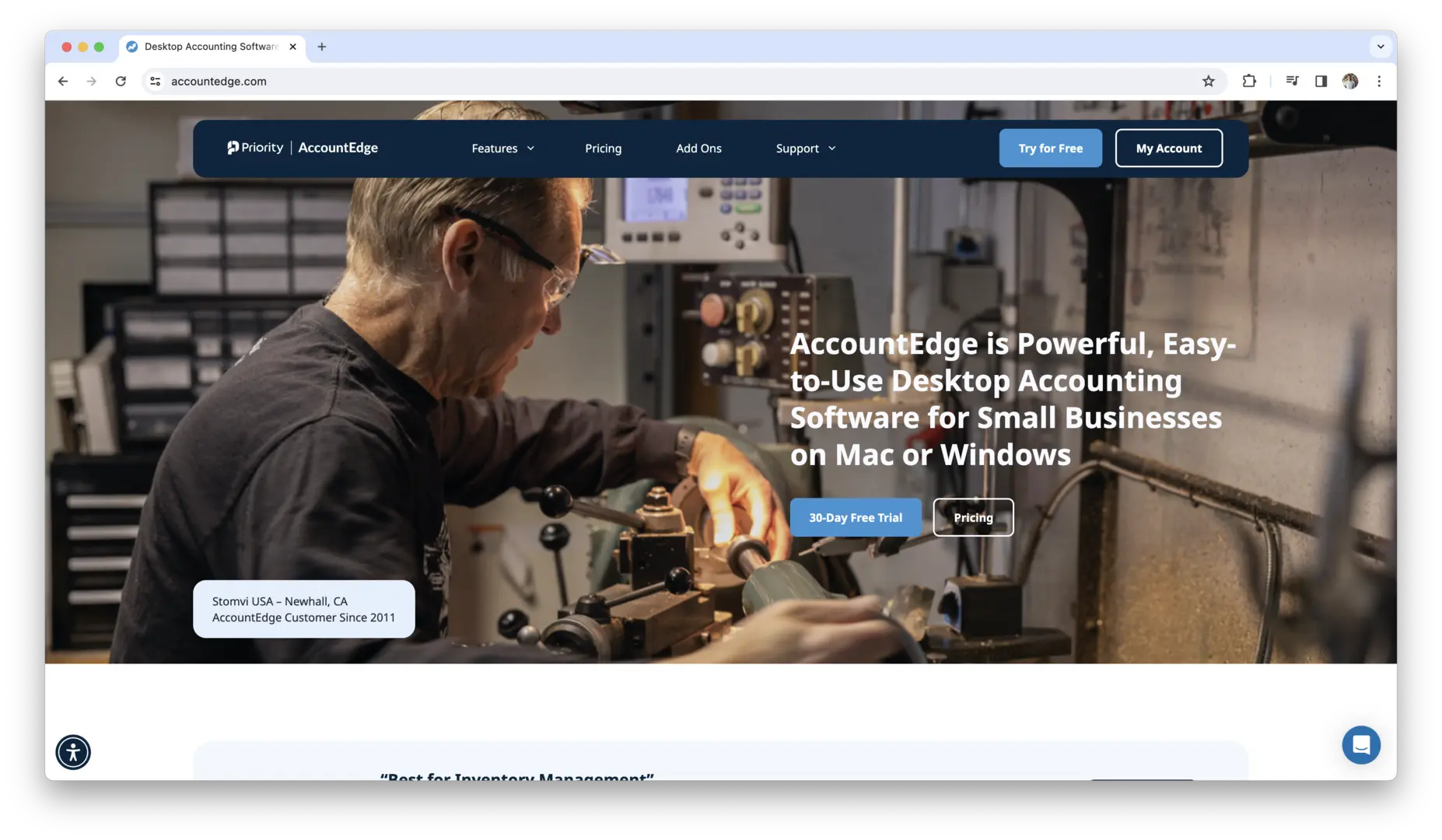This screenshot has height=840, width=1442.
Task: Open Pricing in the navigation bar
Action: point(604,148)
